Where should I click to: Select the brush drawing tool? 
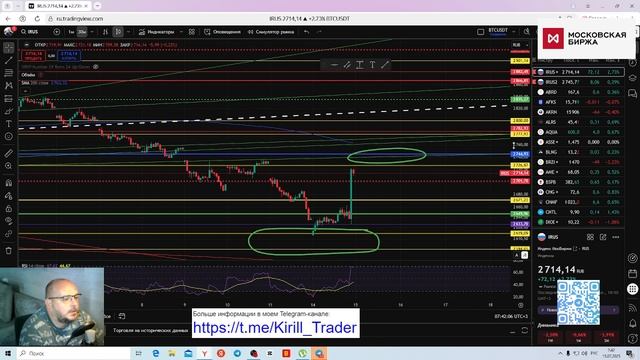9,111
